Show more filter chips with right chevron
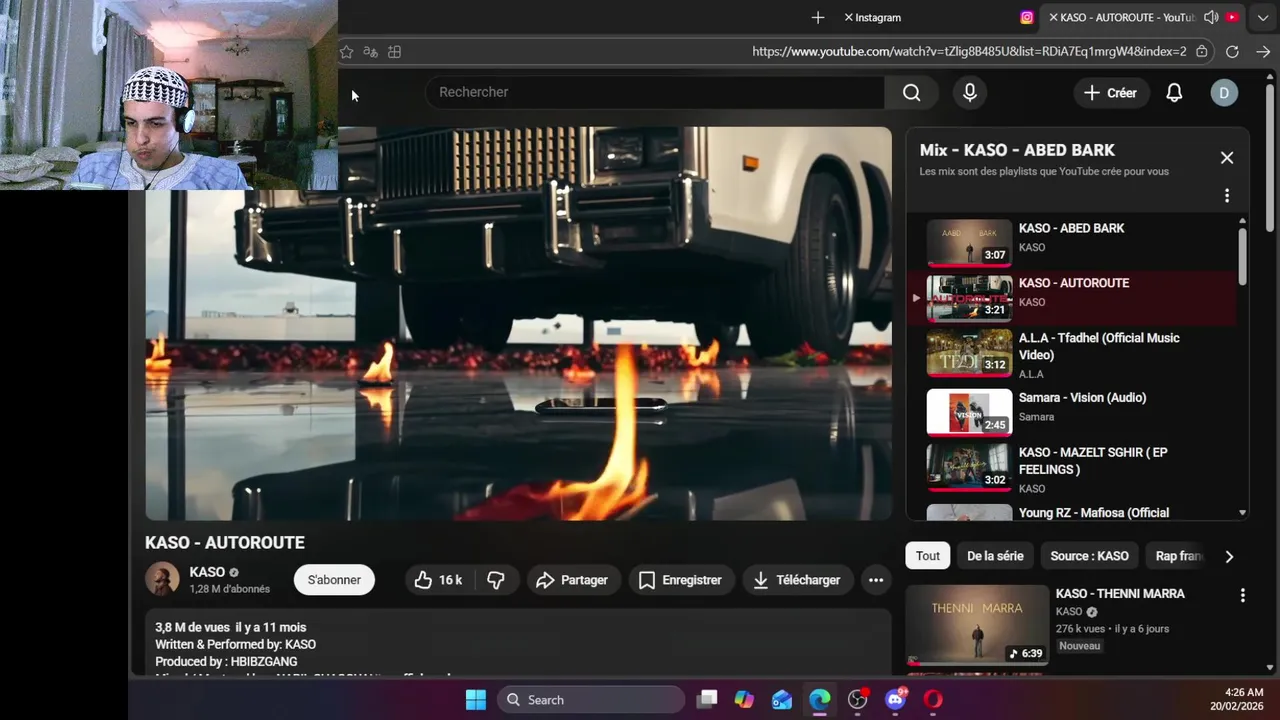1280x720 pixels. click(1229, 556)
